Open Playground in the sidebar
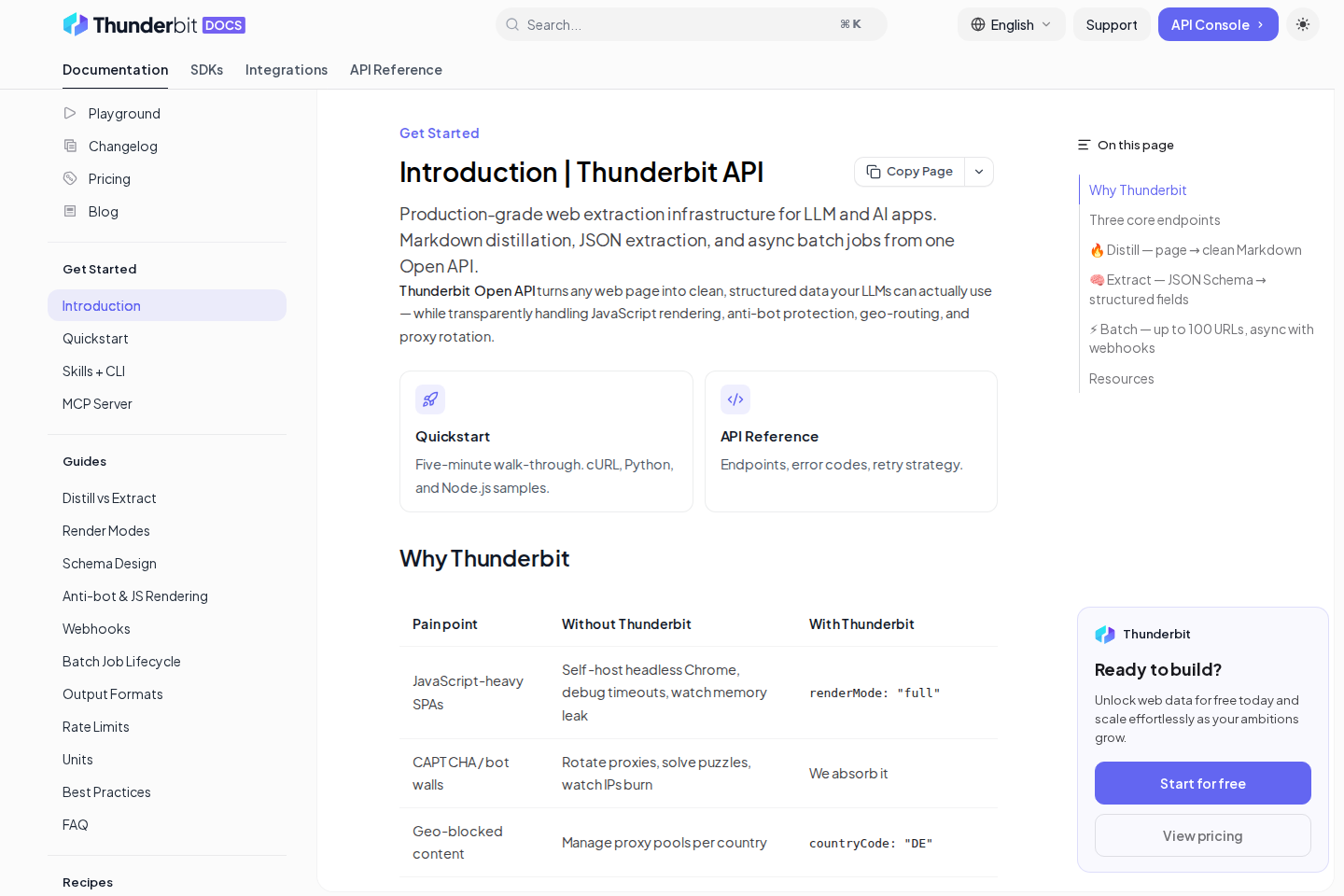Viewport: 1344px width, 896px height. [167, 113]
